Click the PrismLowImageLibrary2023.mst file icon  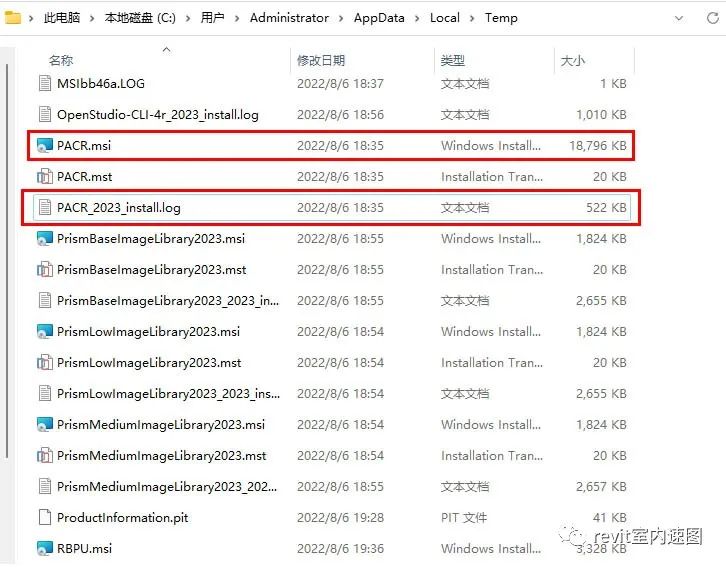point(44,362)
